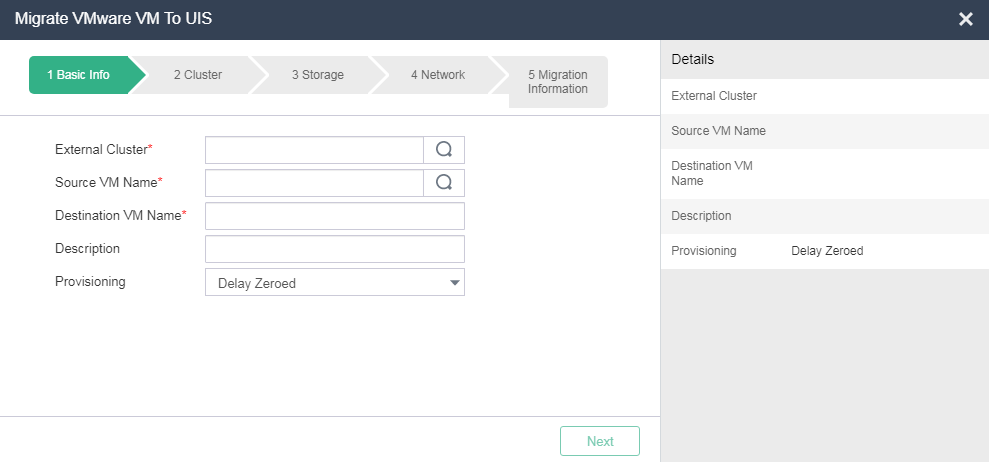The width and height of the screenshot is (989, 462).
Task: Go to the 2 Cluster step
Action: [x=198, y=75]
